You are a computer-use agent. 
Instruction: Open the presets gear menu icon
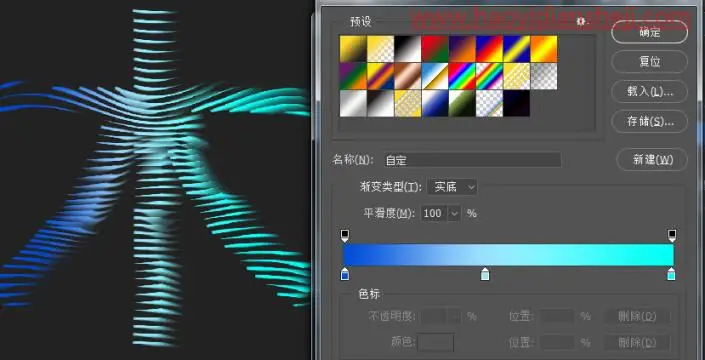pyautogui.click(x=581, y=21)
